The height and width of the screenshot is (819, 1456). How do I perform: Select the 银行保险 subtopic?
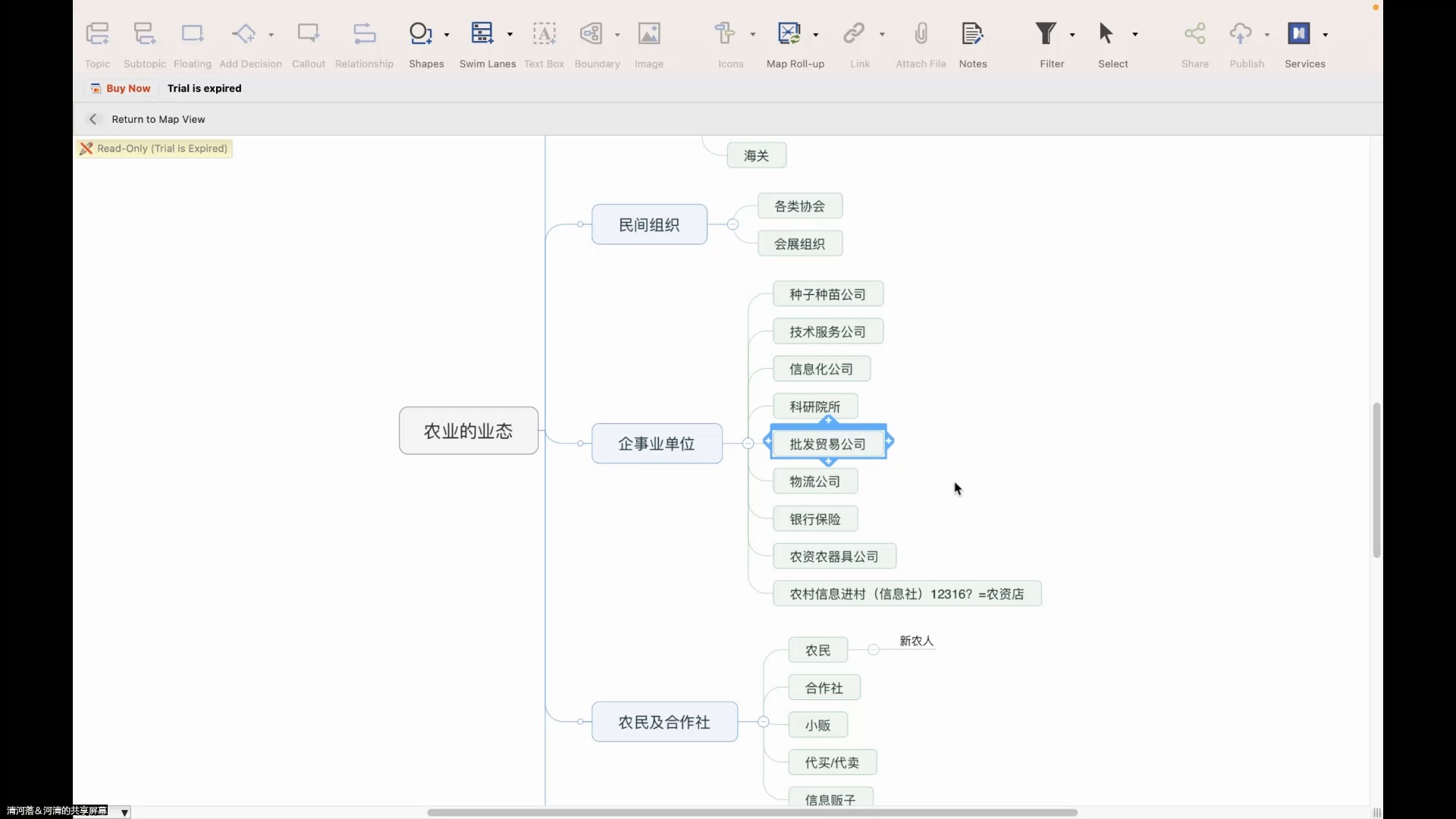click(815, 519)
